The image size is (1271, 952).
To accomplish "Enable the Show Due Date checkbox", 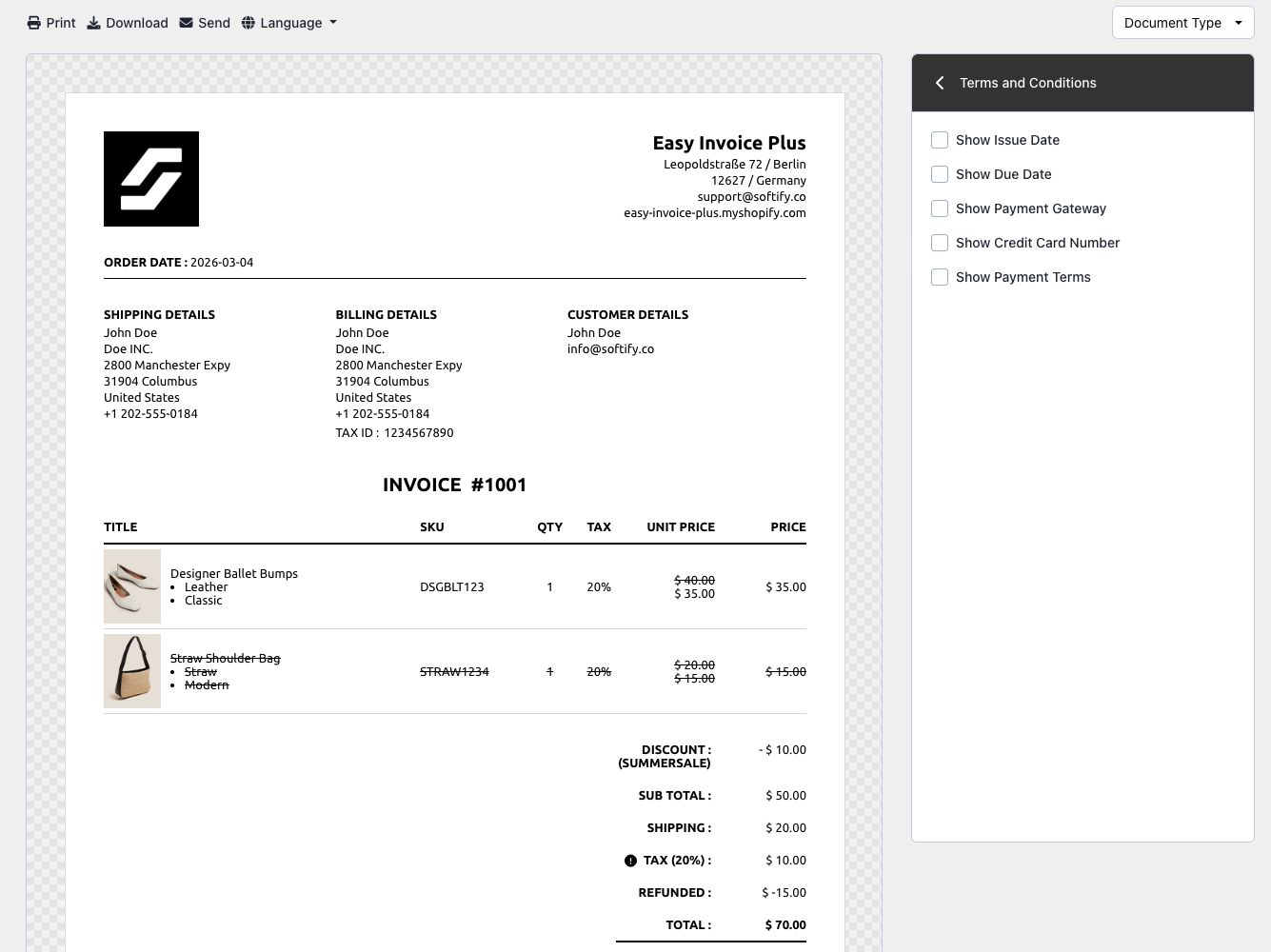I will (x=940, y=174).
